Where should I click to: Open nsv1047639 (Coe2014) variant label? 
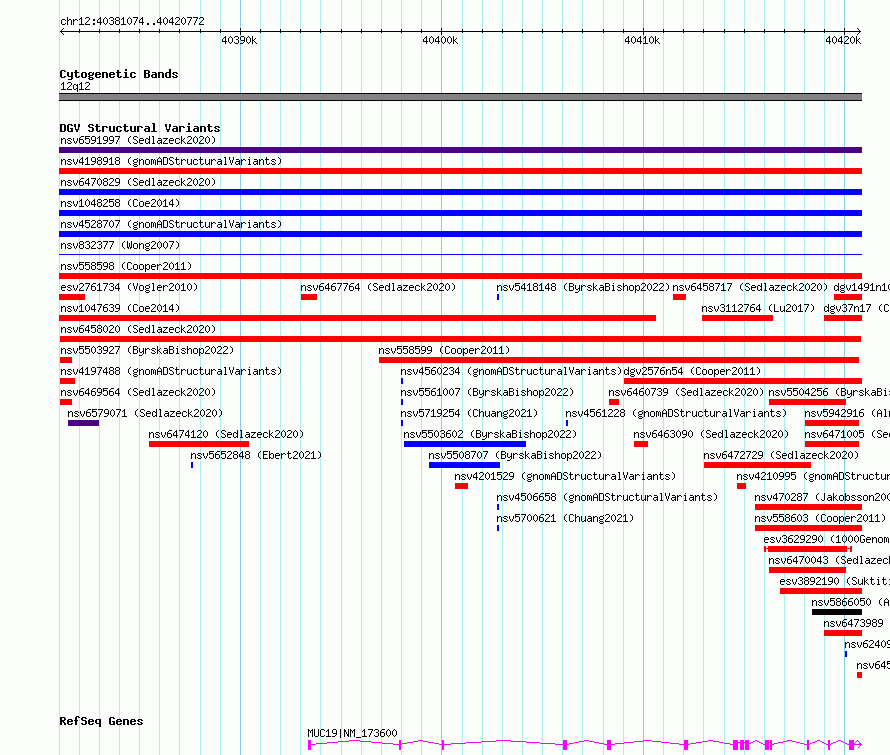click(x=120, y=308)
